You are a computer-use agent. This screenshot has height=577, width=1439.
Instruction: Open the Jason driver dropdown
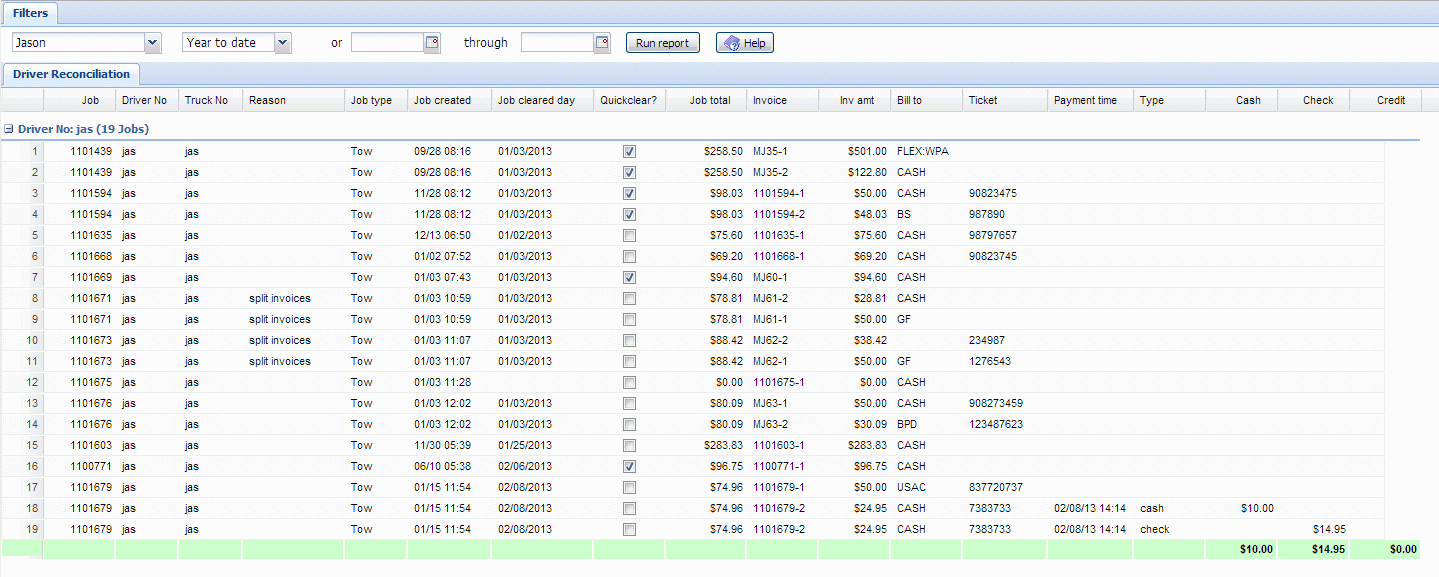click(x=153, y=43)
